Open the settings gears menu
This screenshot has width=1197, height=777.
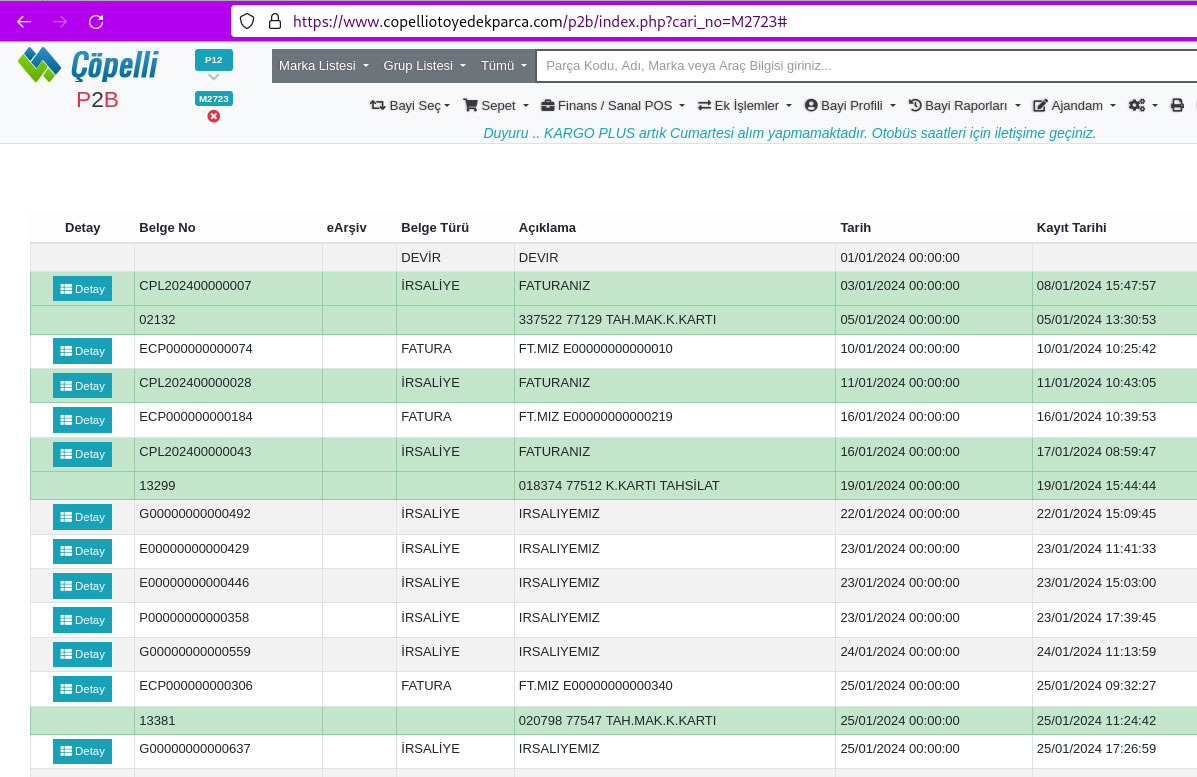pos(1142,105)
